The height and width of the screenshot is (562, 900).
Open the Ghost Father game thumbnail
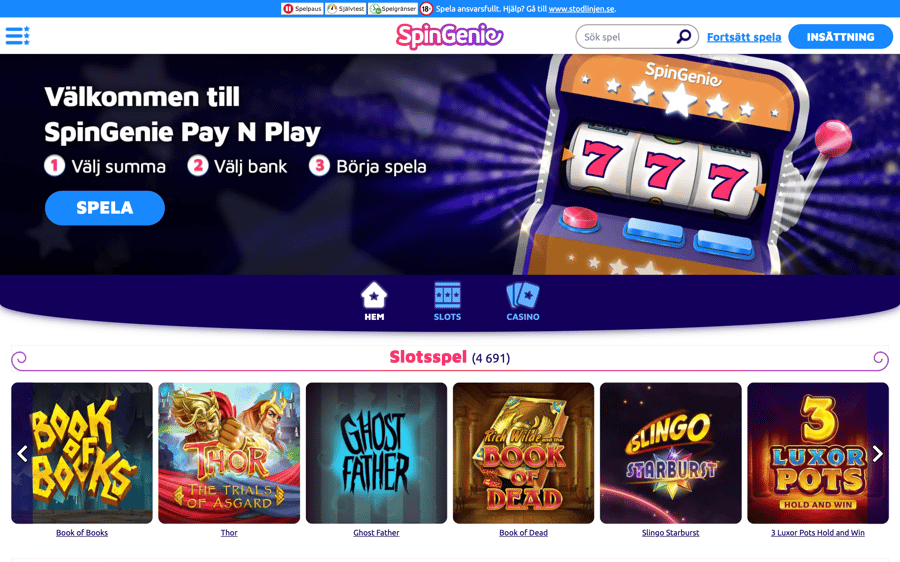tap(376, 453)
